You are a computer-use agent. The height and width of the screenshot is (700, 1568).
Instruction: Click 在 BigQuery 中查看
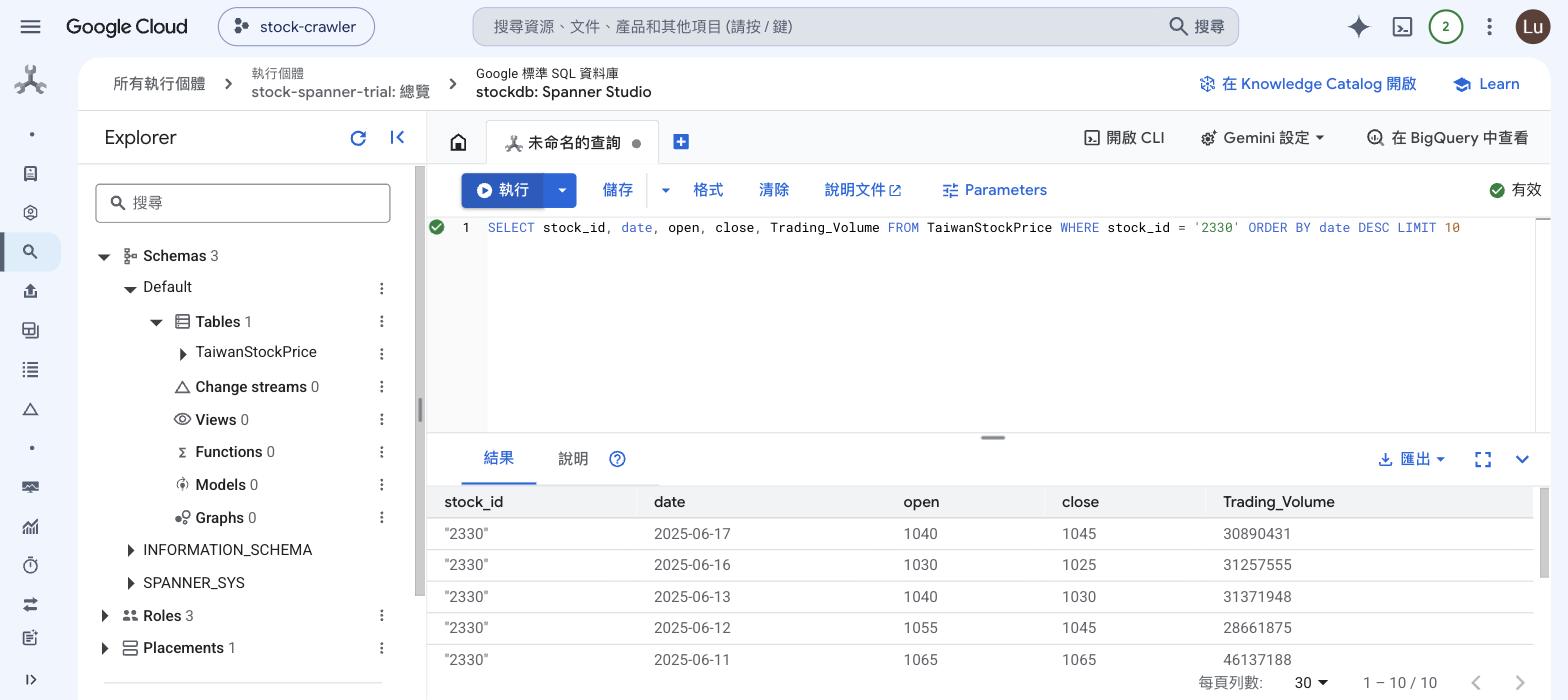[x=1447, y=138]
